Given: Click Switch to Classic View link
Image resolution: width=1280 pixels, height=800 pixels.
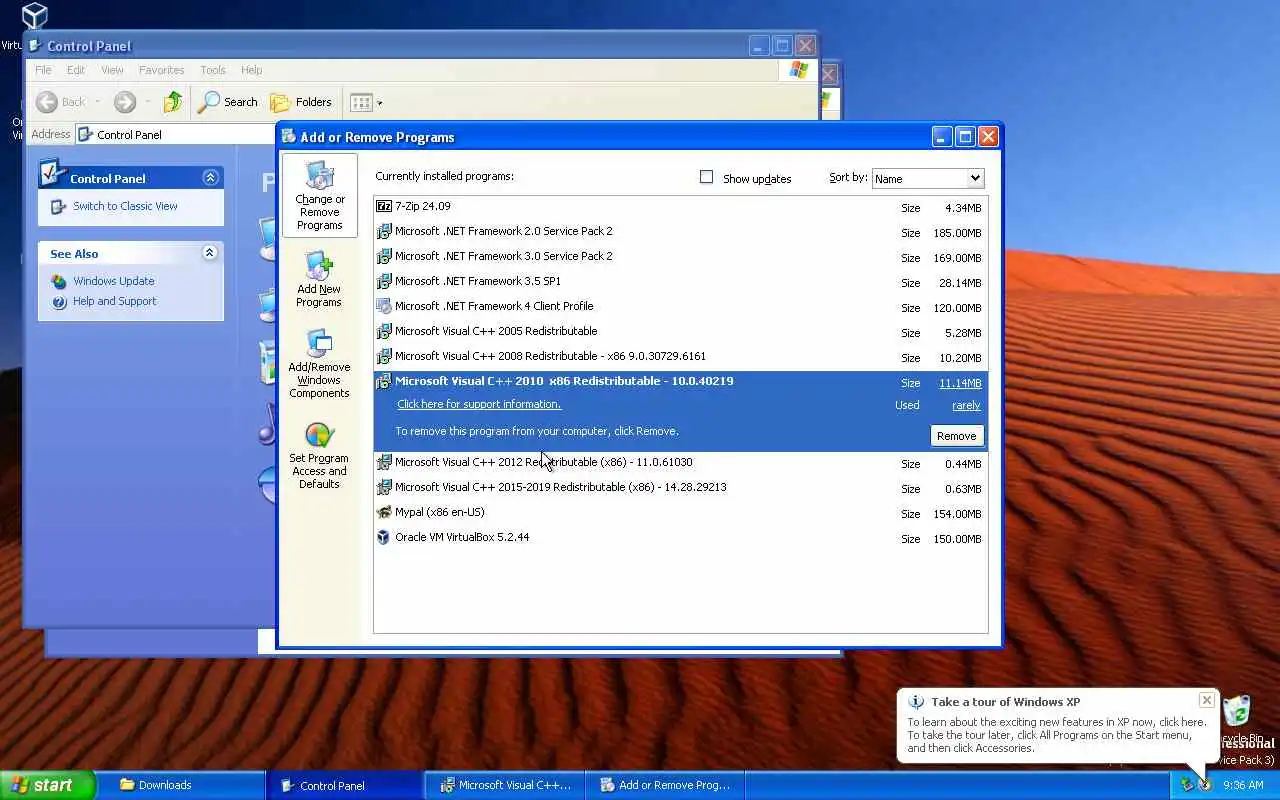Looking at the screenshot, I should coord(125,206).
